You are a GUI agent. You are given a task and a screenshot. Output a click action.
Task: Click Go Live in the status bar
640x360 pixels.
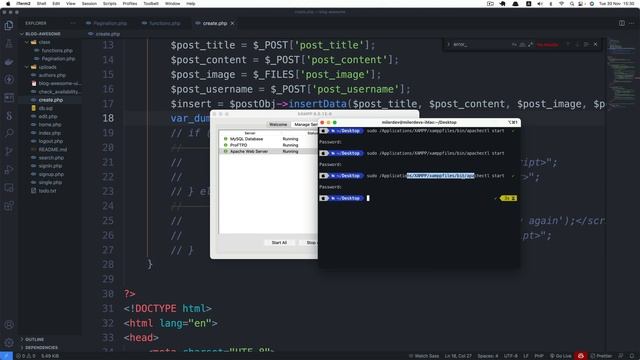click(x=560, y=356)
